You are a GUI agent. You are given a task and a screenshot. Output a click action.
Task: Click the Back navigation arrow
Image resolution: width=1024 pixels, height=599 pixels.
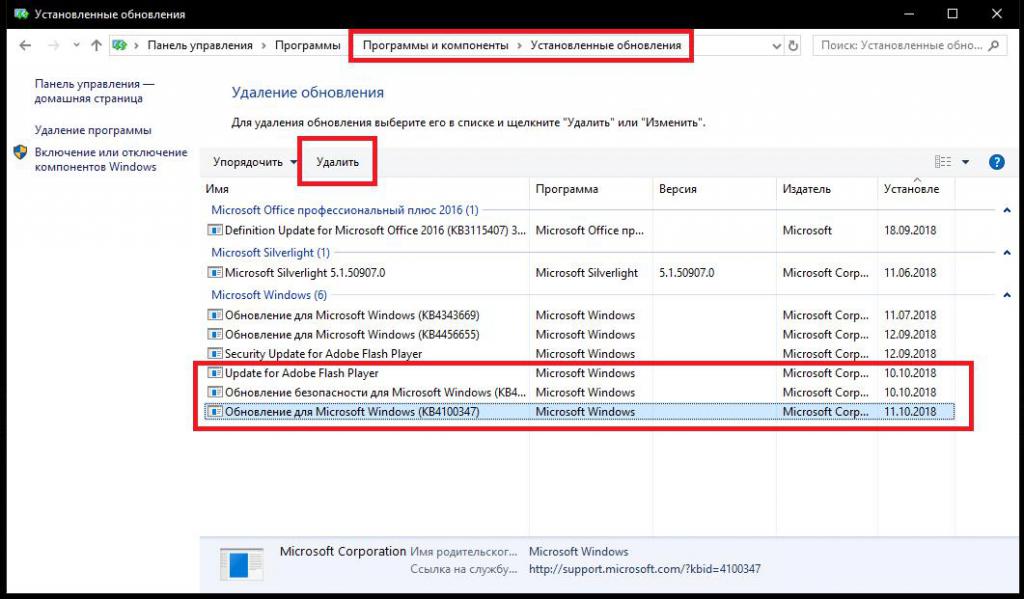(25, 46)
